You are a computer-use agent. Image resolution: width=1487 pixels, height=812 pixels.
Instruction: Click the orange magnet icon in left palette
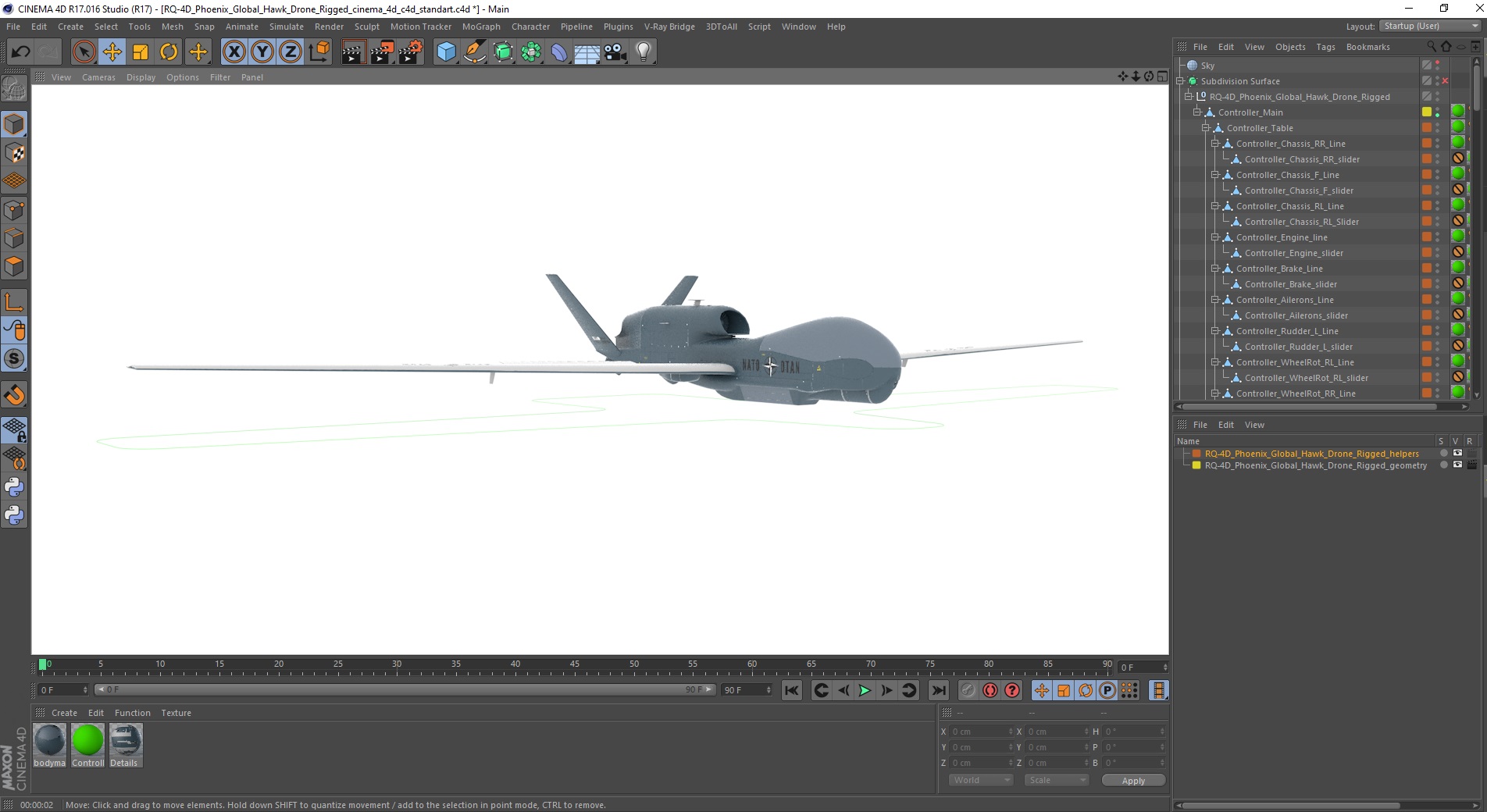click(14, 395)
